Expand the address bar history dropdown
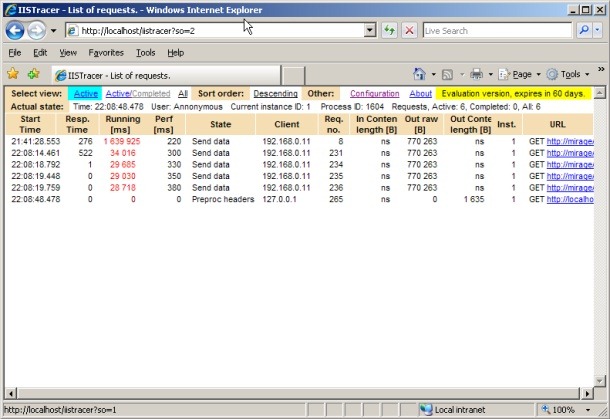Image resolution: width=610 pixels, height=419 pixels. (x=370, y=30)
